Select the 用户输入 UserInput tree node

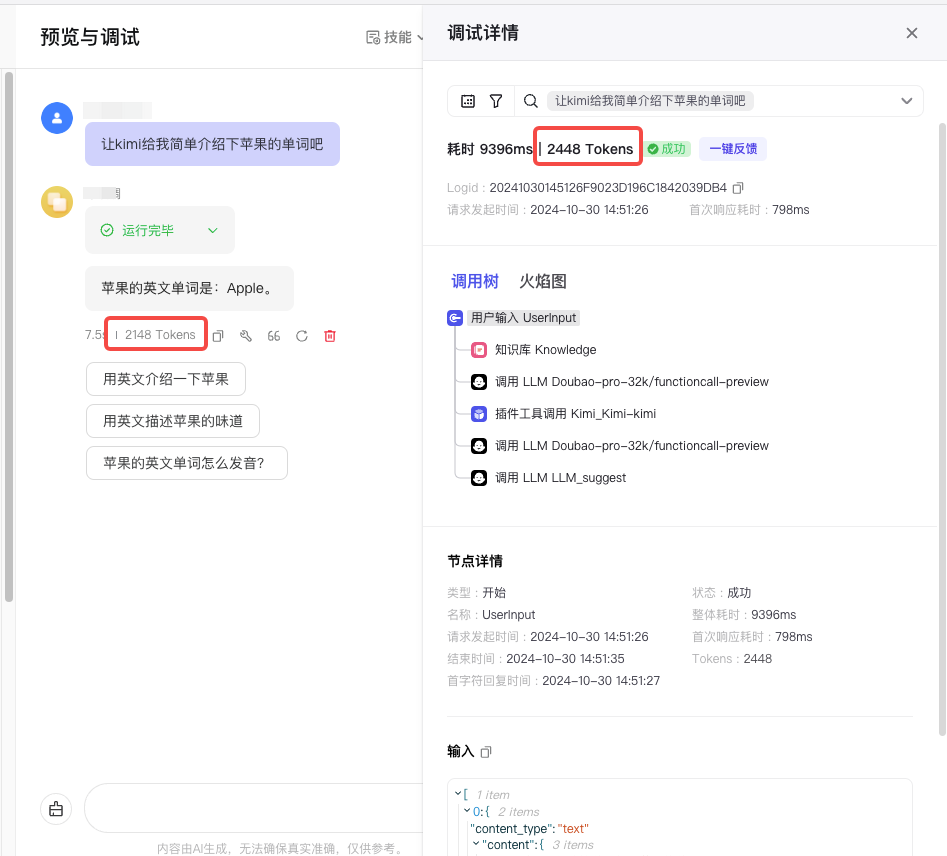(x=523, y=318)
